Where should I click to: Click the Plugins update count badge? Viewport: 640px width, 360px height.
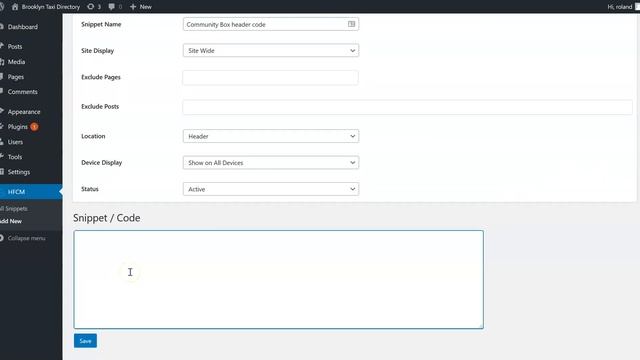[34, 127]
